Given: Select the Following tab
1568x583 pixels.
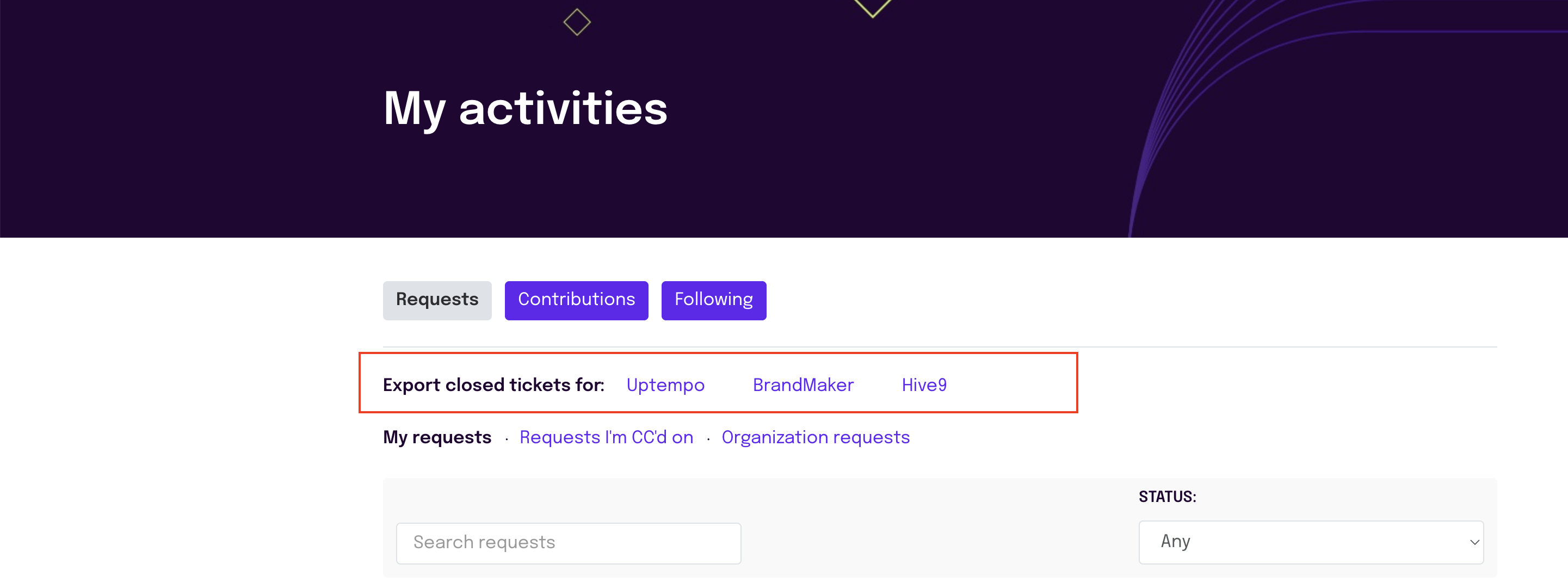Looking at the screenshot, I should [713, 300].
